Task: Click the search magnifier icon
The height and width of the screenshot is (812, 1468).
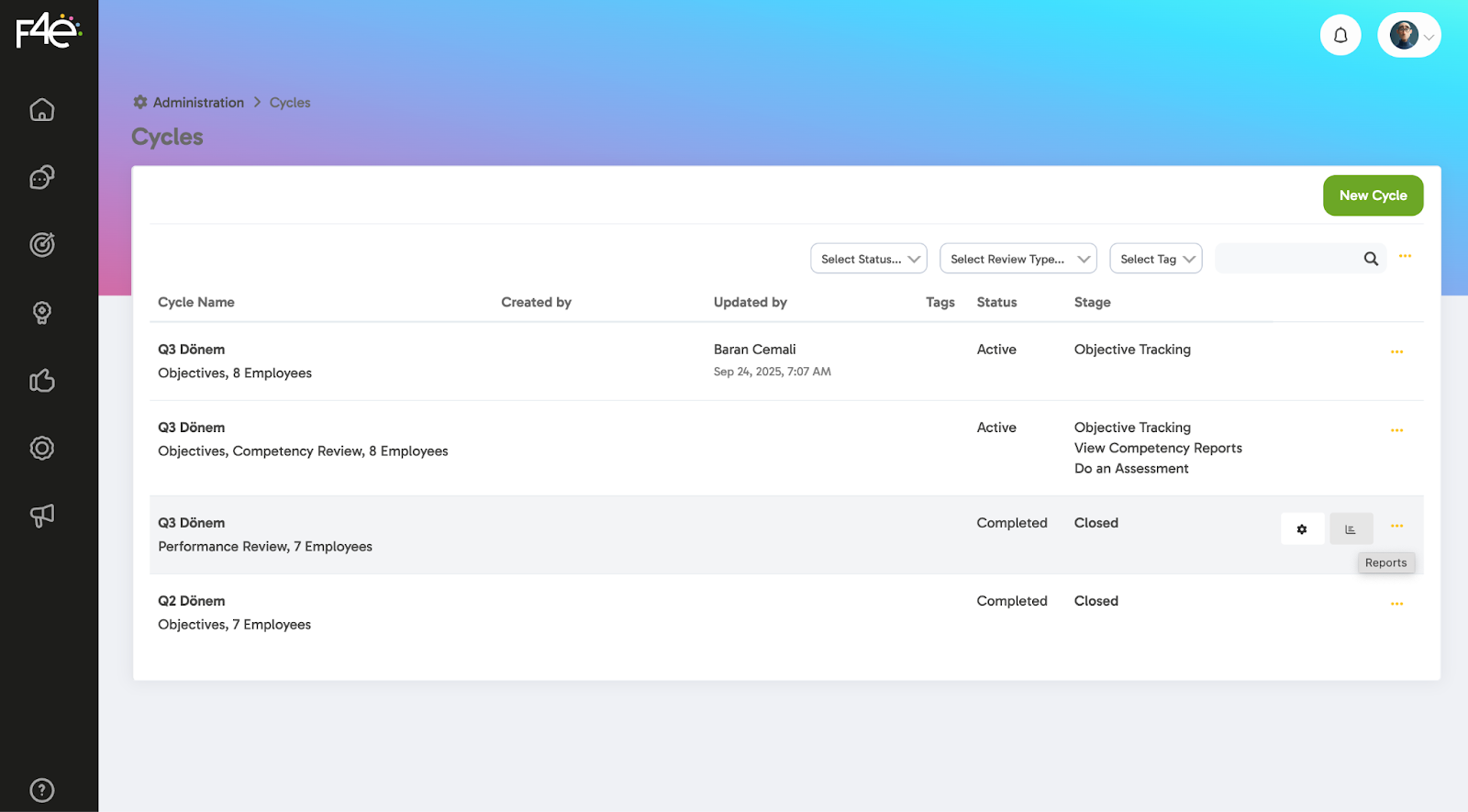Action: 1371,259
